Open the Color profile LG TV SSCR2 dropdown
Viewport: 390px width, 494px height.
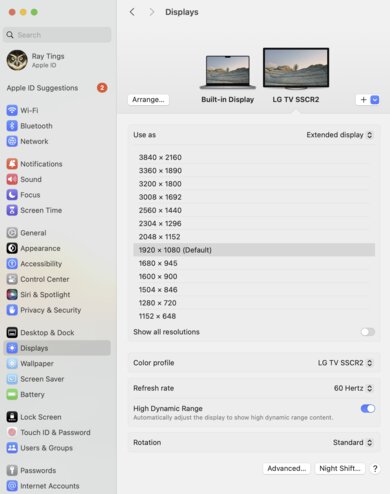point(345,363)
